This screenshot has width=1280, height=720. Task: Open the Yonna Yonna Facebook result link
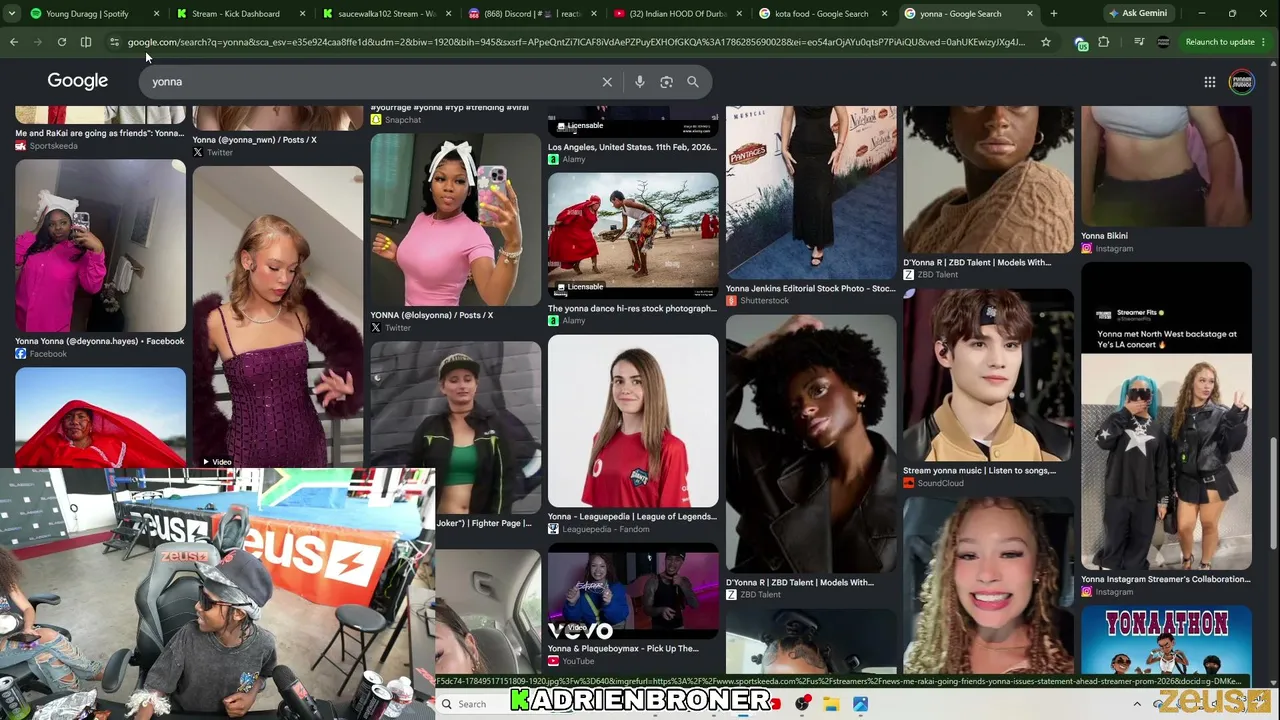[100, 341]
